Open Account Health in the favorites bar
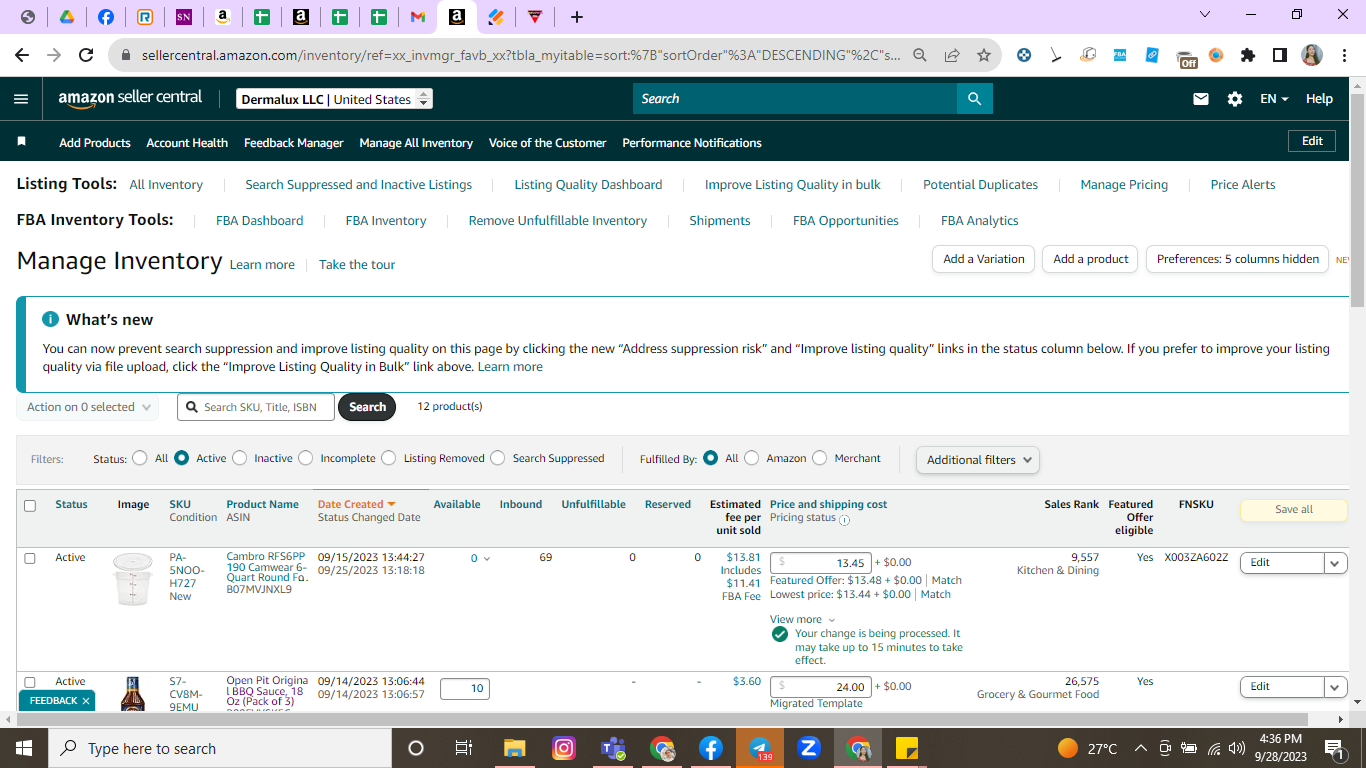The image size is (1366, 768). pyautogui.click(x=187, y=143)
